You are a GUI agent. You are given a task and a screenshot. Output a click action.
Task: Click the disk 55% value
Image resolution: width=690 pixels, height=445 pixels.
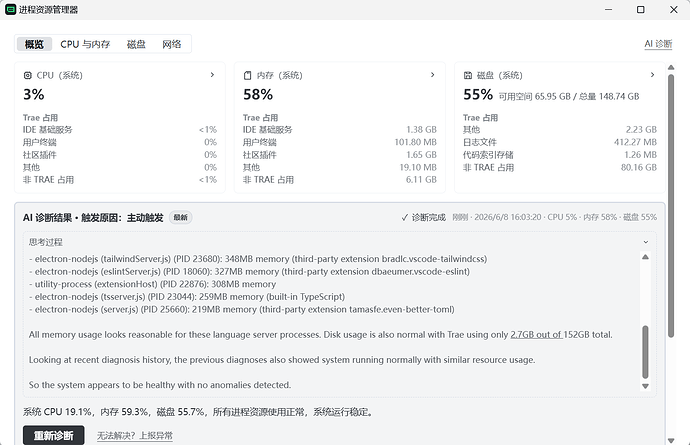click(x=478, y=94)
